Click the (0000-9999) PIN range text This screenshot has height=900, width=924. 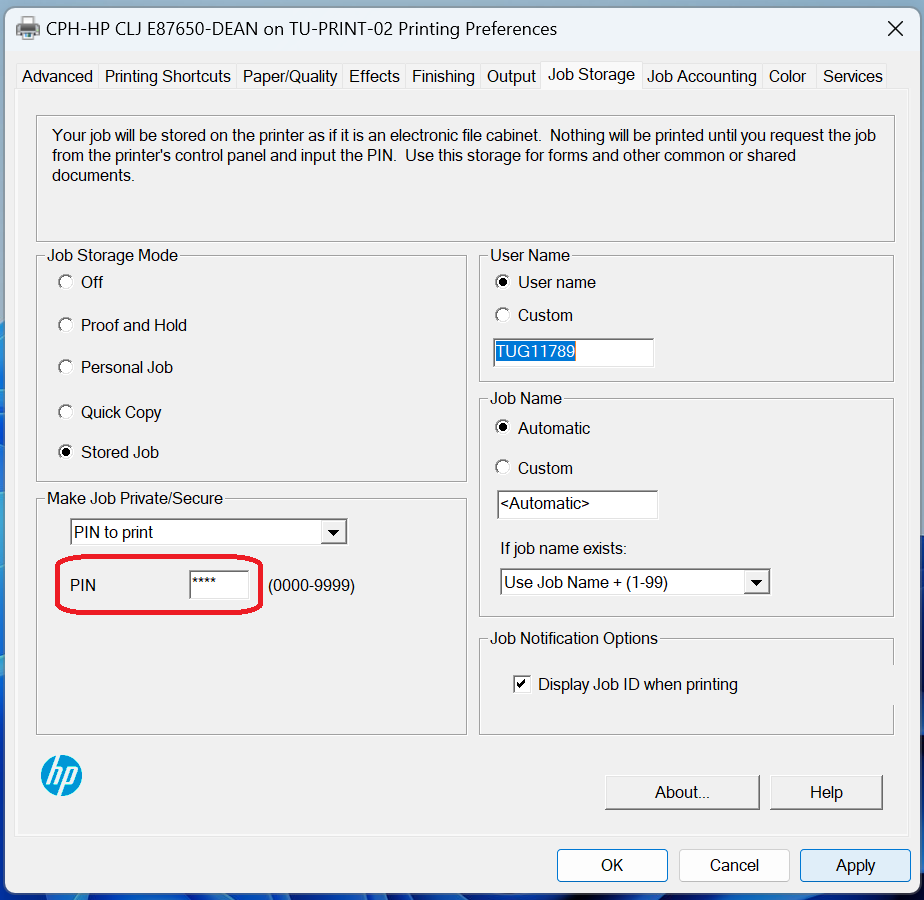[x=311, y=585]
